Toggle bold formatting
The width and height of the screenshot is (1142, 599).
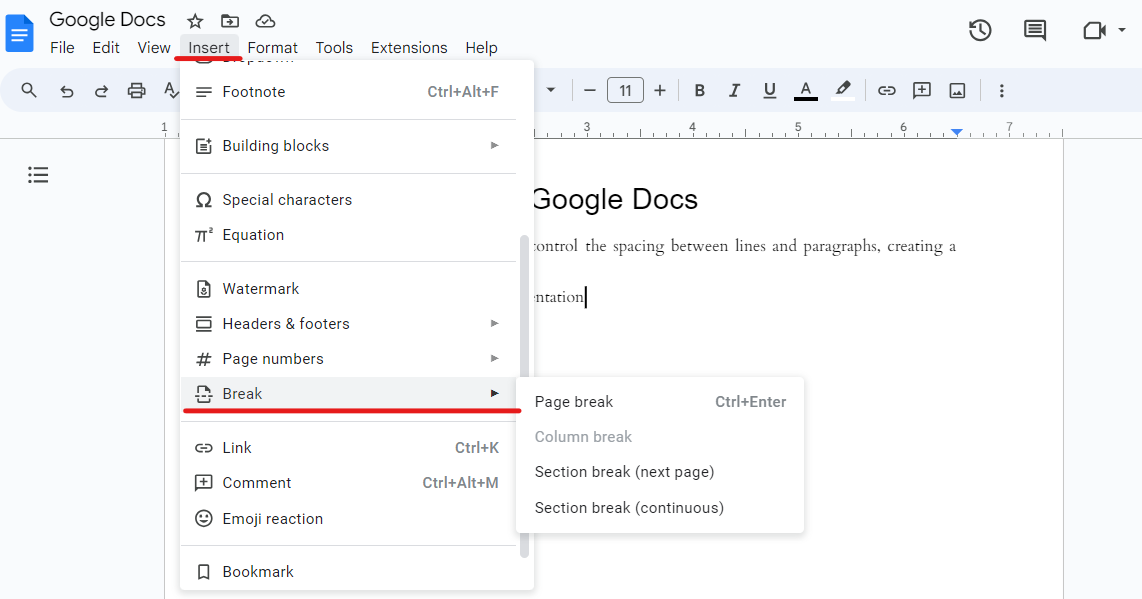700,91
